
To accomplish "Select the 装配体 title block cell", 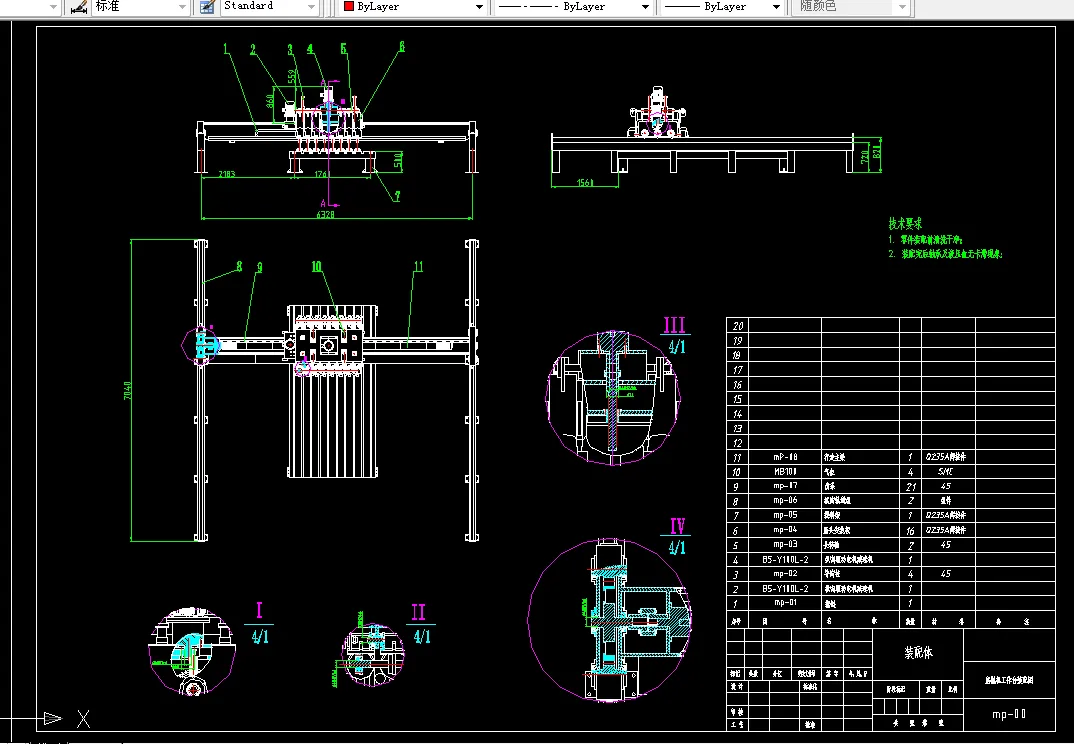I will [x=918, y=653].
